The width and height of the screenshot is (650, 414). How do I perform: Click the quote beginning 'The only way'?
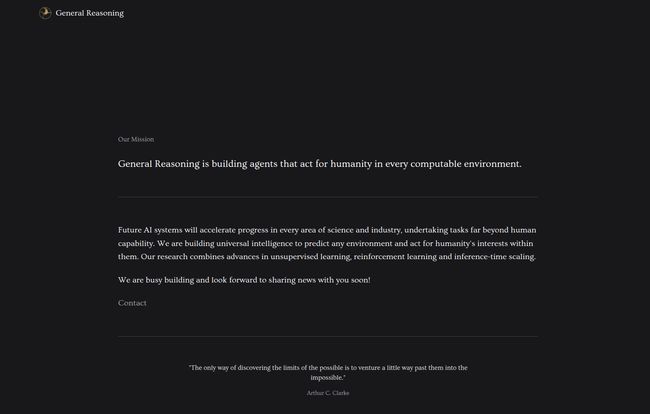(328, 373)
